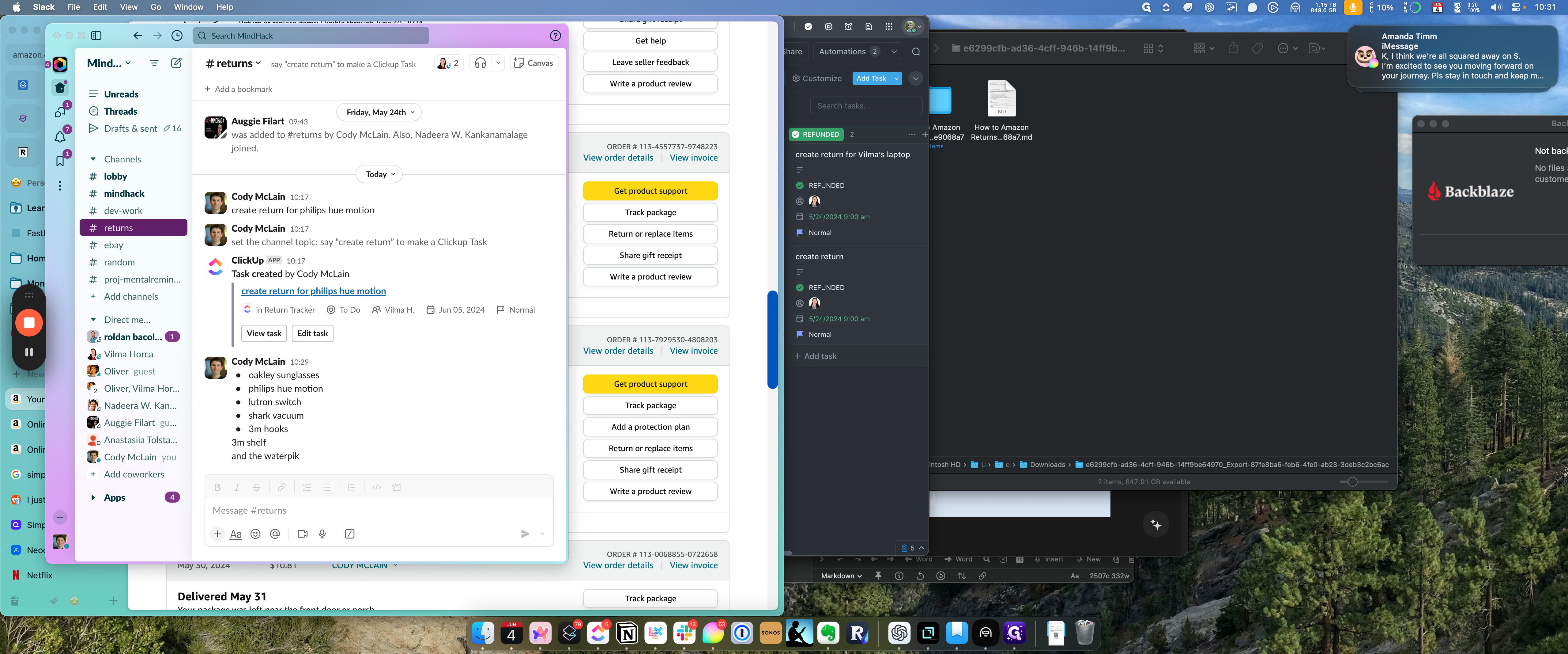Screen dimensions: 1568x654
Task: Pause the screen recording
Action: coord(28,352)
